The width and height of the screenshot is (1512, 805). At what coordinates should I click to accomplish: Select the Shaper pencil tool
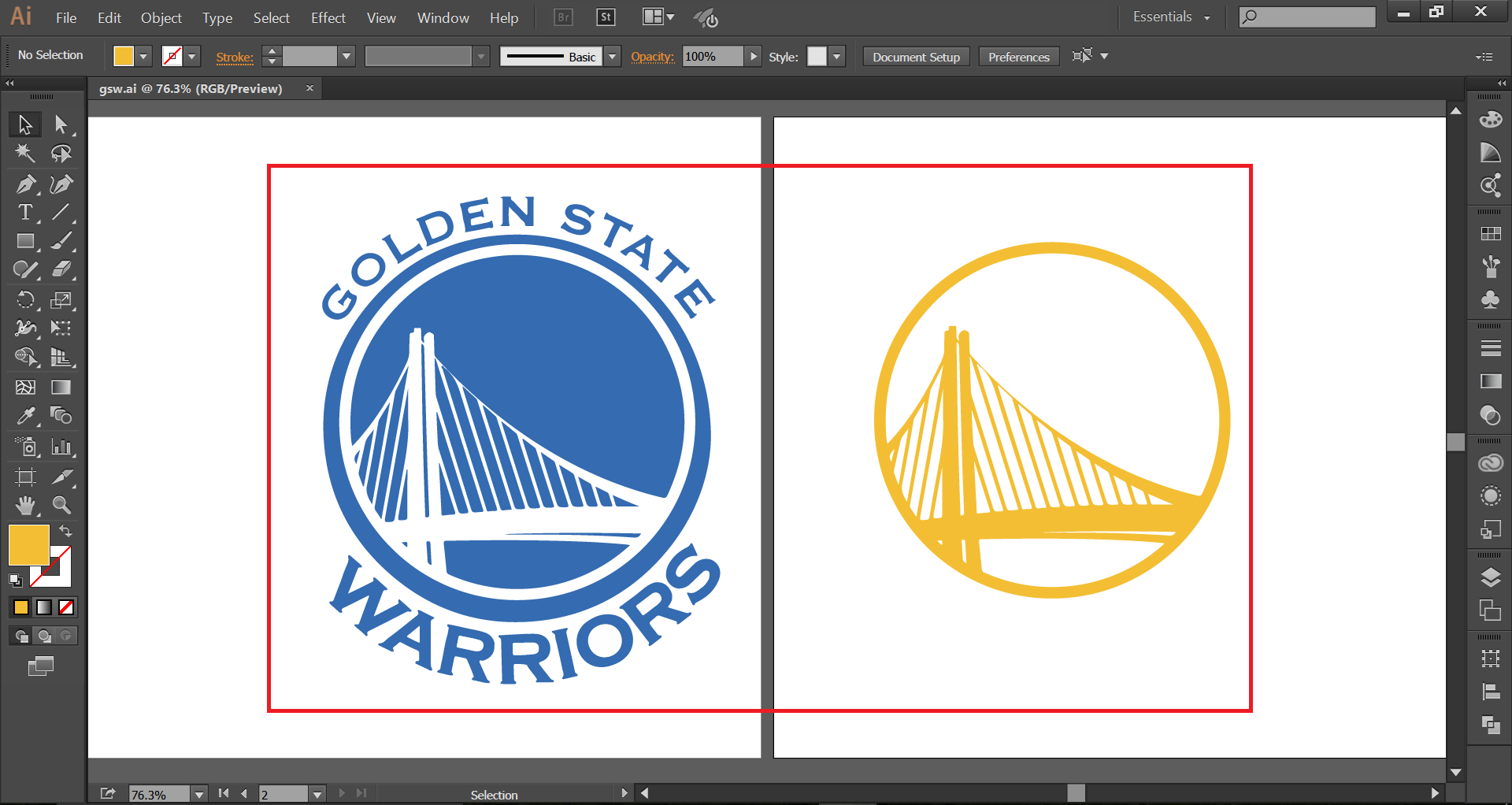click(x=25, y=270)
